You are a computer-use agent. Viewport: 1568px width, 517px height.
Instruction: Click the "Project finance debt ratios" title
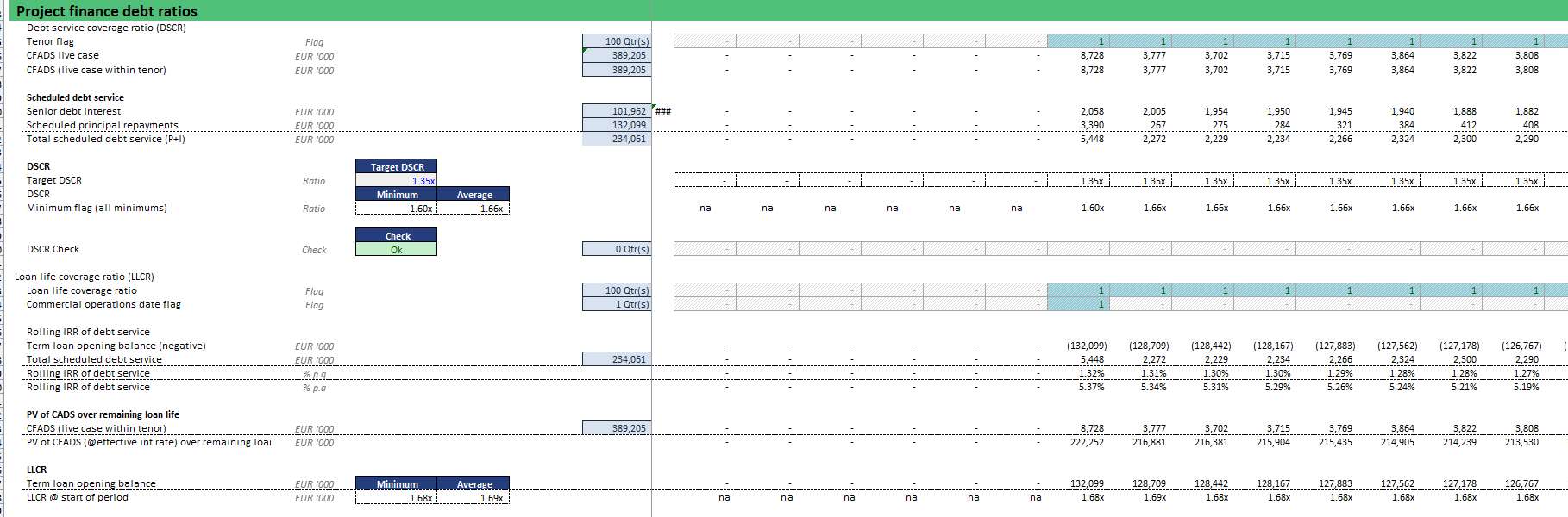[107, 11]
